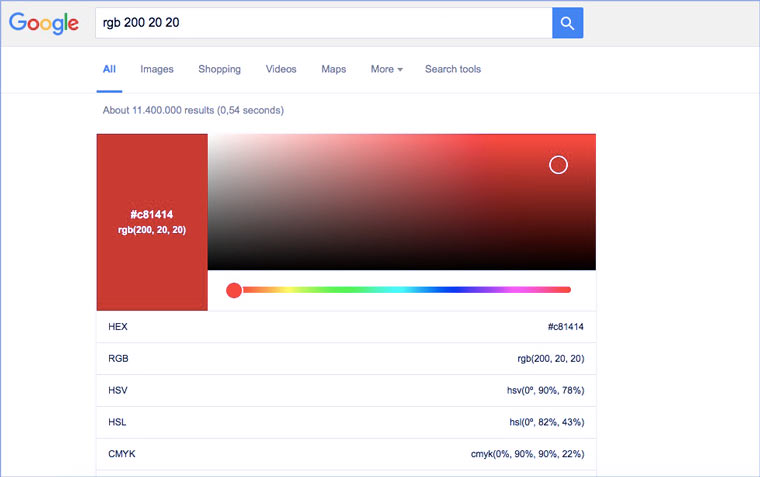Click the RGB row label

coord(118,359)
